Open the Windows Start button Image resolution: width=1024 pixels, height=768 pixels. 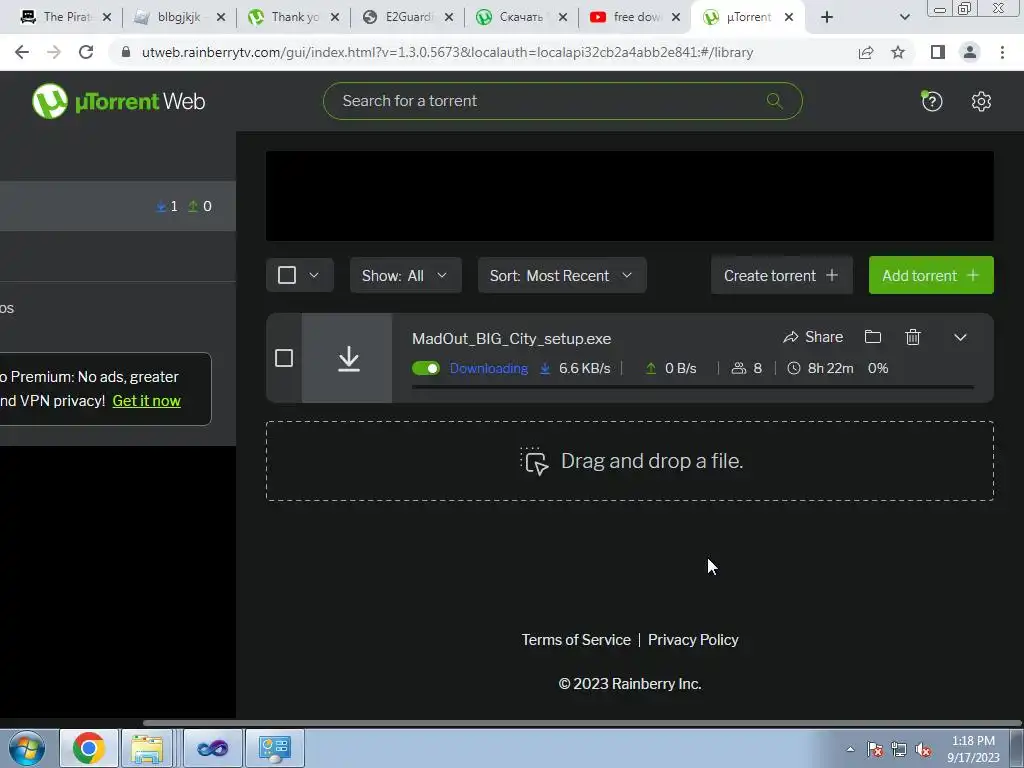(26, 748)
